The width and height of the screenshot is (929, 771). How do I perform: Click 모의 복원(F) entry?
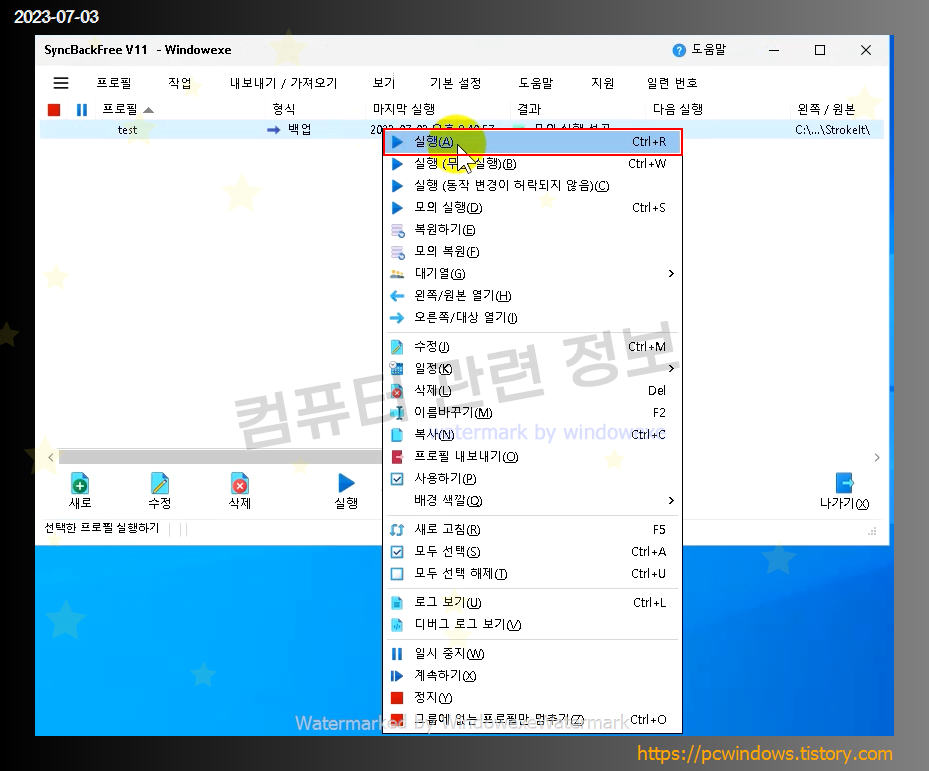533,251
